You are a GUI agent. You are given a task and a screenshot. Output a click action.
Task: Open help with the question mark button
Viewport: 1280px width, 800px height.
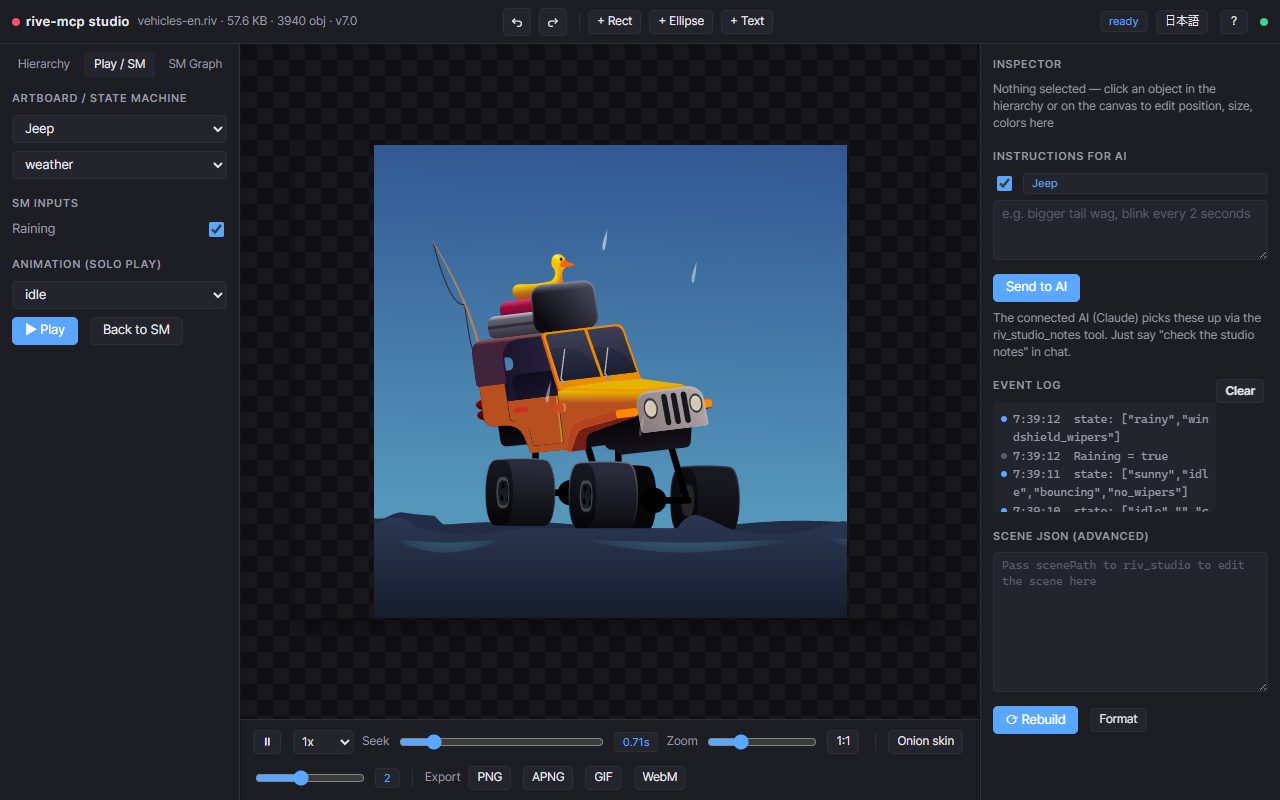(x=1233, y=21)
